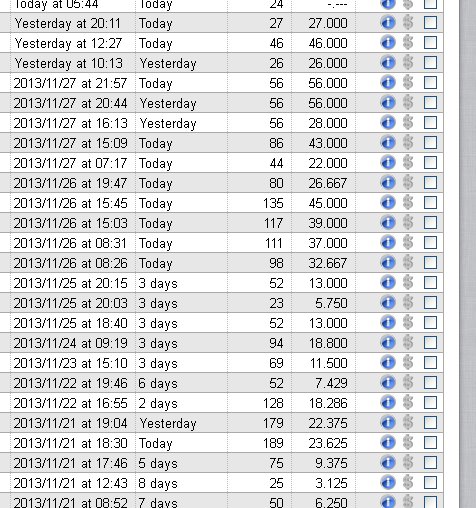
Task: Tick checkbox for 2013/11/23 at 15:10 row
Action: (x=430, y=362)
